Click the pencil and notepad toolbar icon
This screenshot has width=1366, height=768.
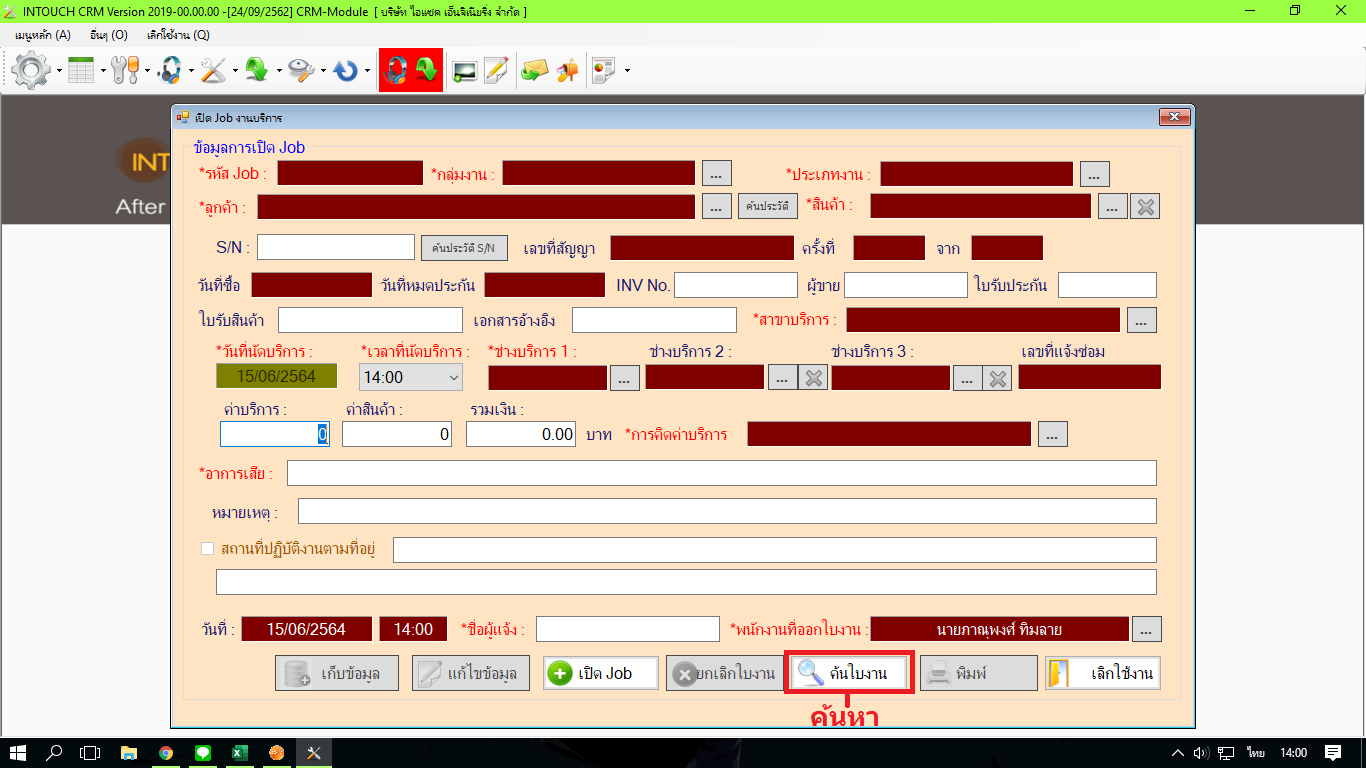496,71
